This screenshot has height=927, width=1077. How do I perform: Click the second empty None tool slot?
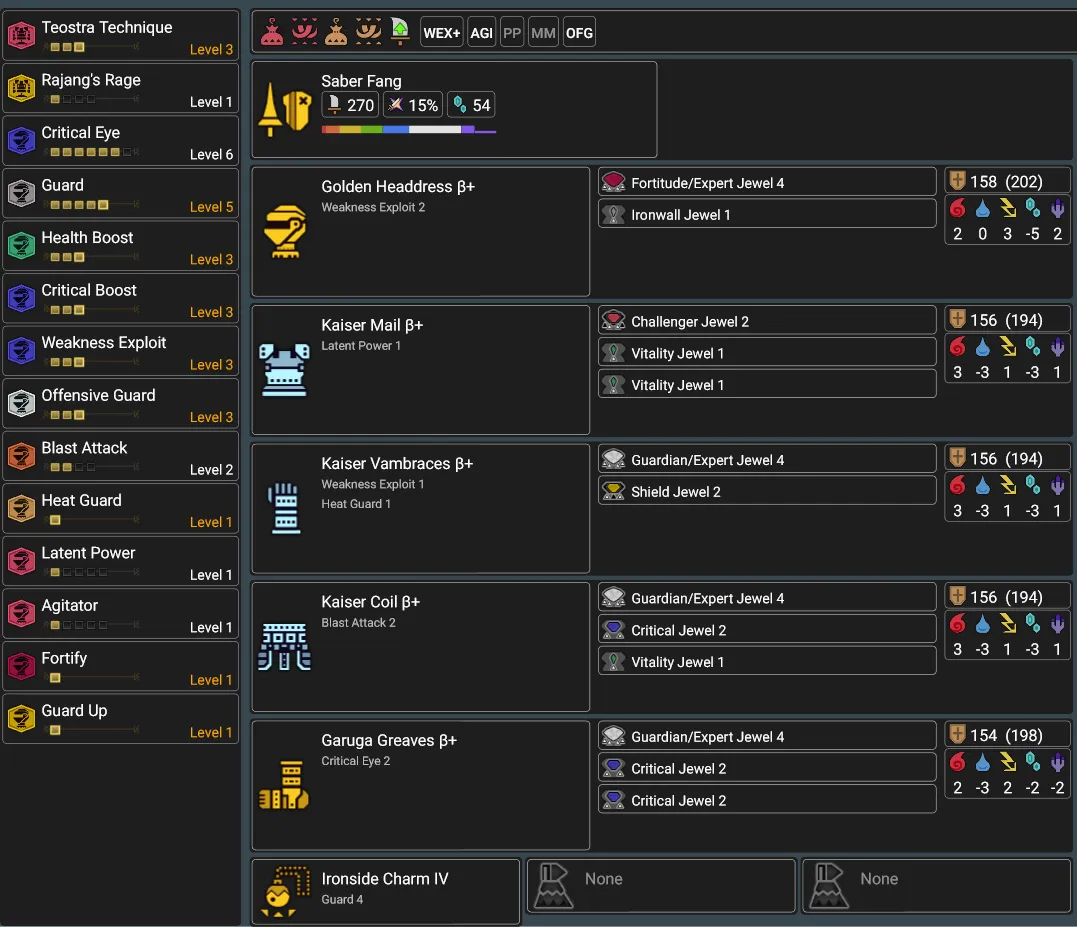[936, 885]
